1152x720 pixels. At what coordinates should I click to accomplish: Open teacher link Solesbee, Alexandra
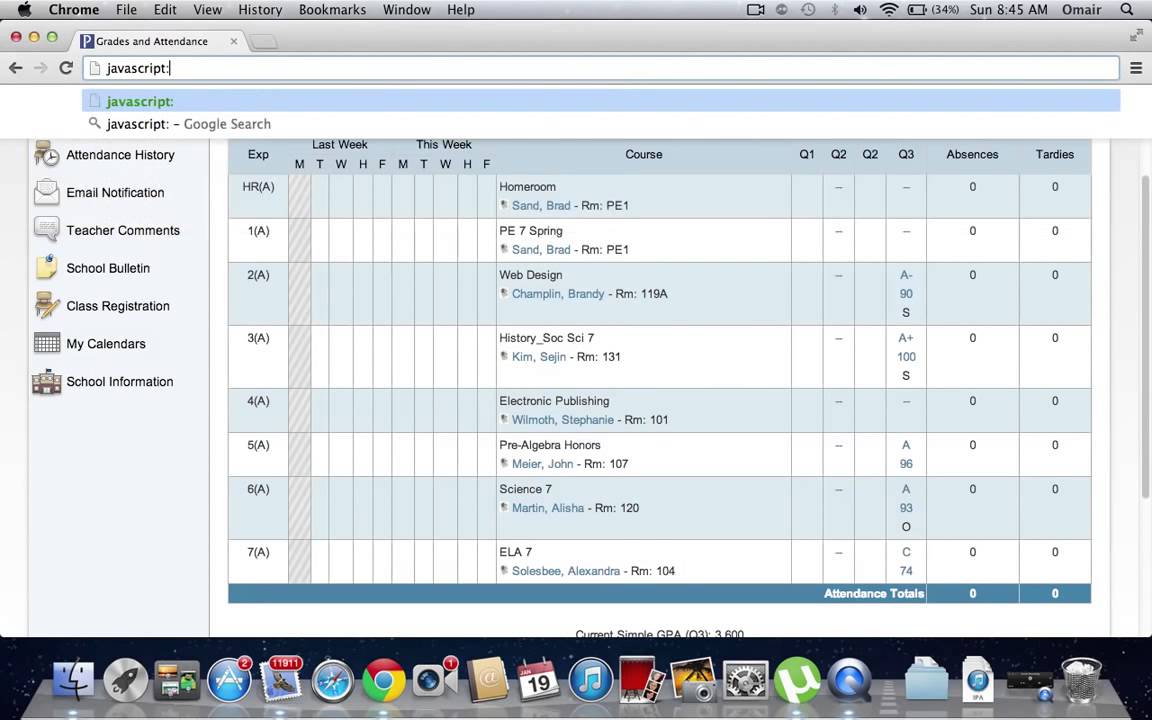566,571
